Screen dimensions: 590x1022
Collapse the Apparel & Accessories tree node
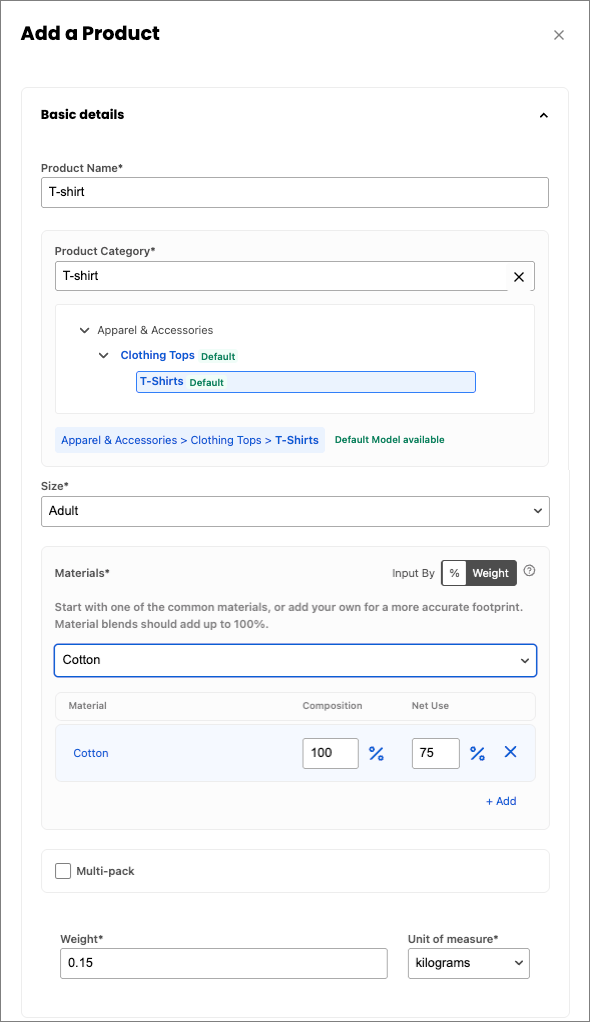pos(84,330)
